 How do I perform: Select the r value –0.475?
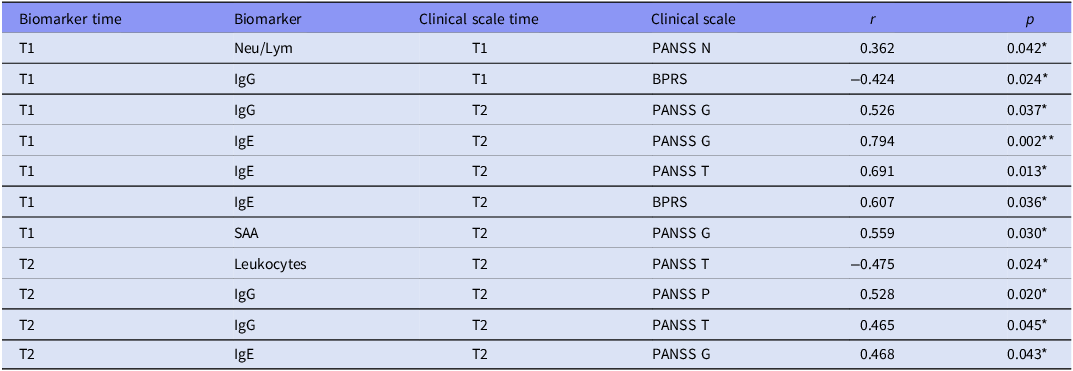point(872,264)
